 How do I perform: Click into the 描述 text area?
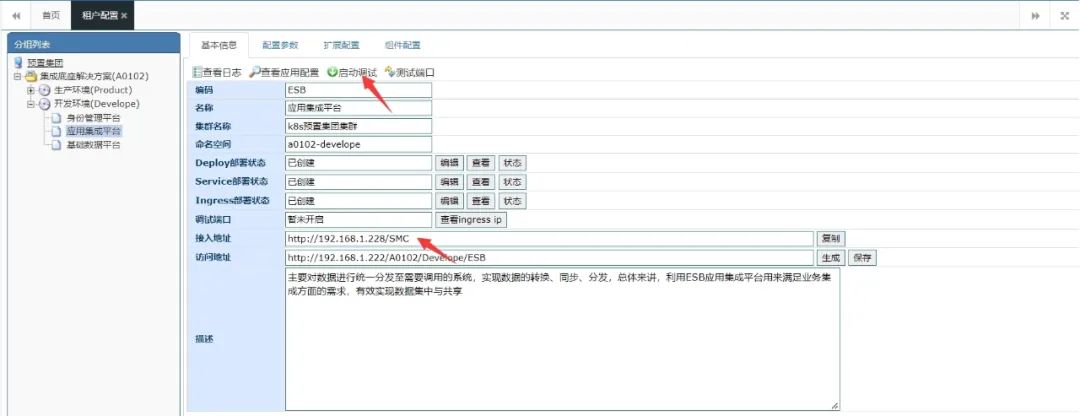coord(562,340)
